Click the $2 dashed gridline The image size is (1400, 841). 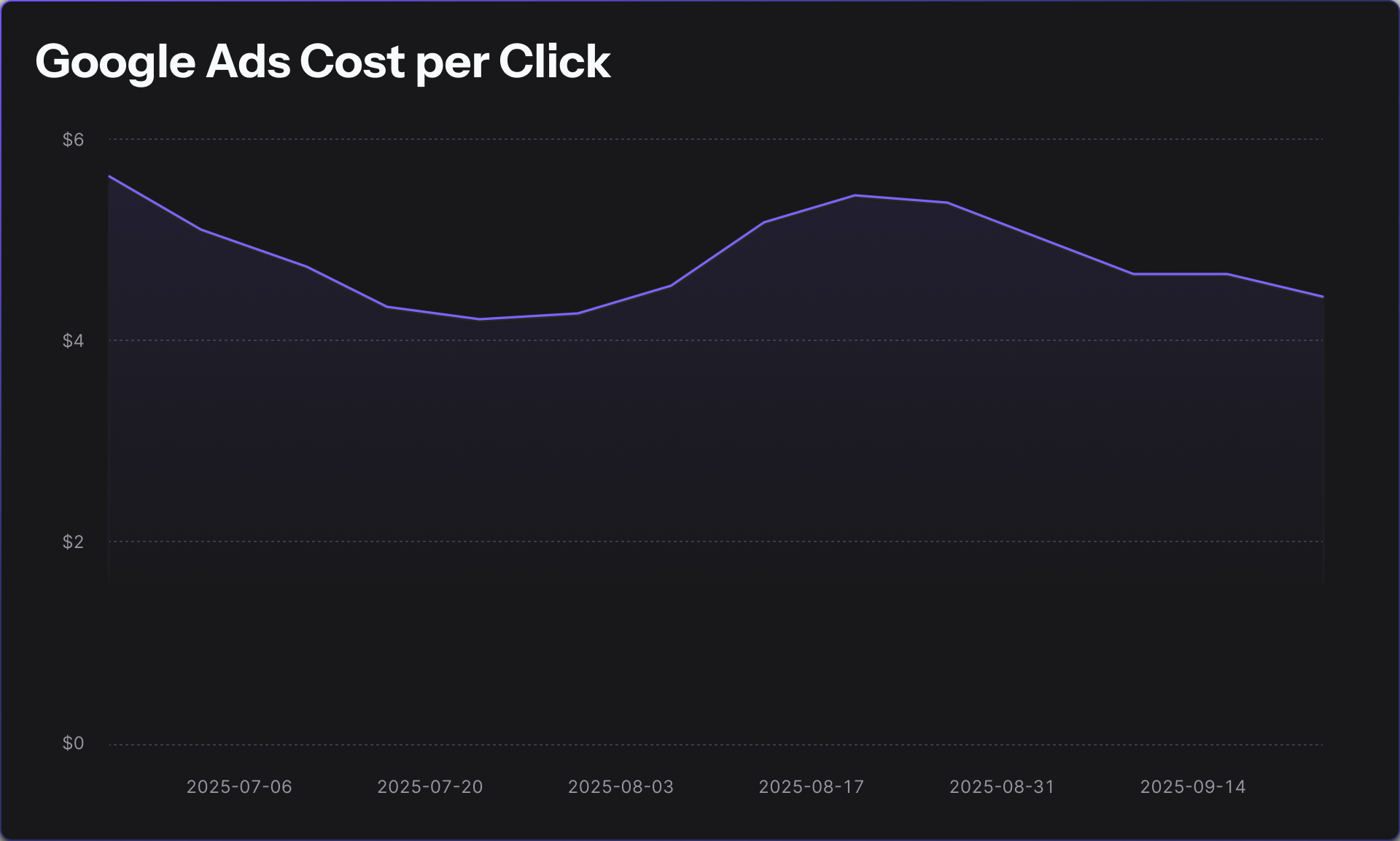coord(715,541)
